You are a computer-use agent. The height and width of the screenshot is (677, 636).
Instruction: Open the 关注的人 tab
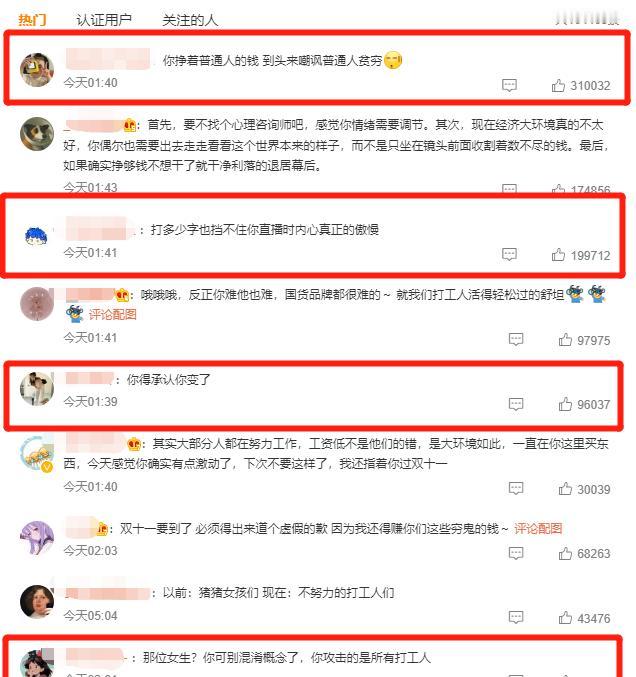pyautogui.click(x=190, y=19)
